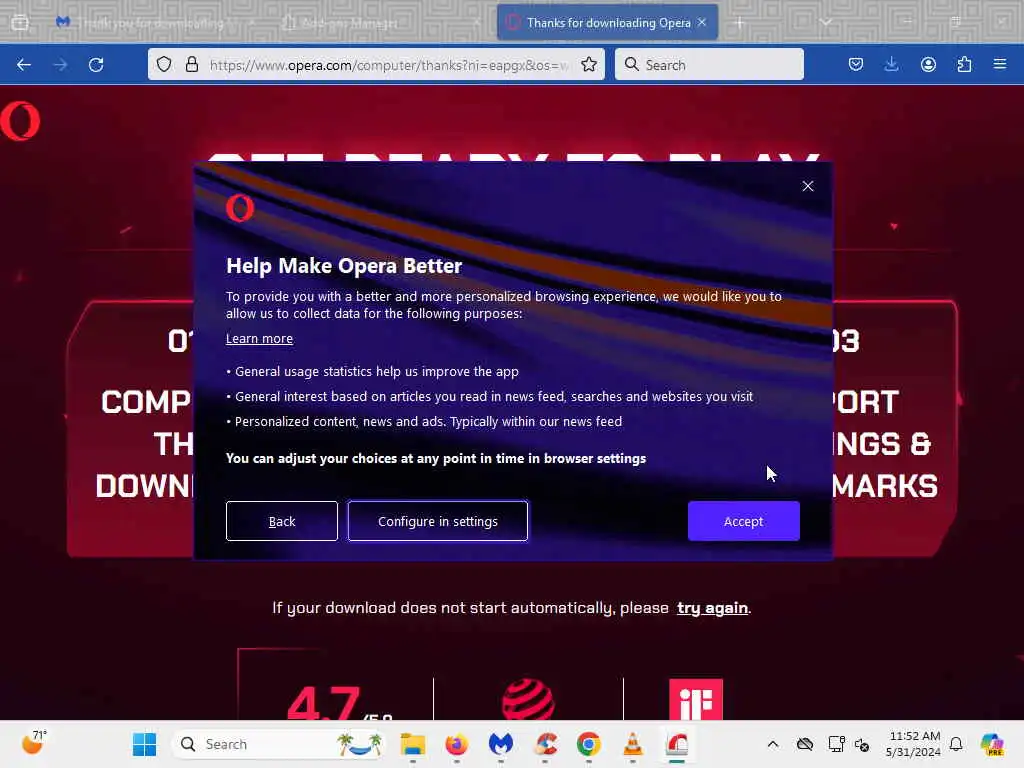This screenshot has height=768, width=1024.
Task: Open the Firefox downloads panel
Action: tap(891, 64)
